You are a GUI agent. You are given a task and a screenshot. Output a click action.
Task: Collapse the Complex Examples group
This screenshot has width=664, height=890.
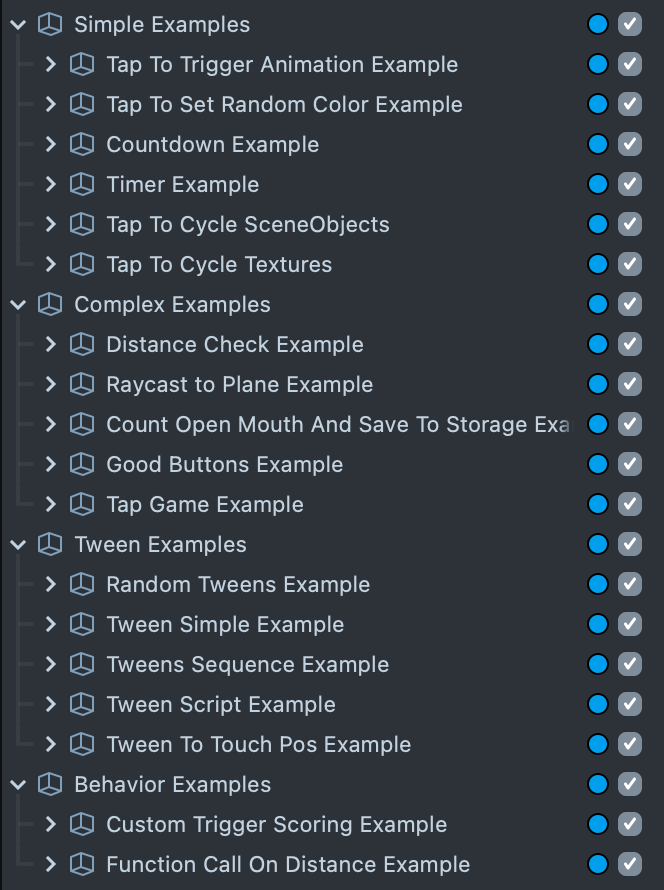click(x=18, y=304)
